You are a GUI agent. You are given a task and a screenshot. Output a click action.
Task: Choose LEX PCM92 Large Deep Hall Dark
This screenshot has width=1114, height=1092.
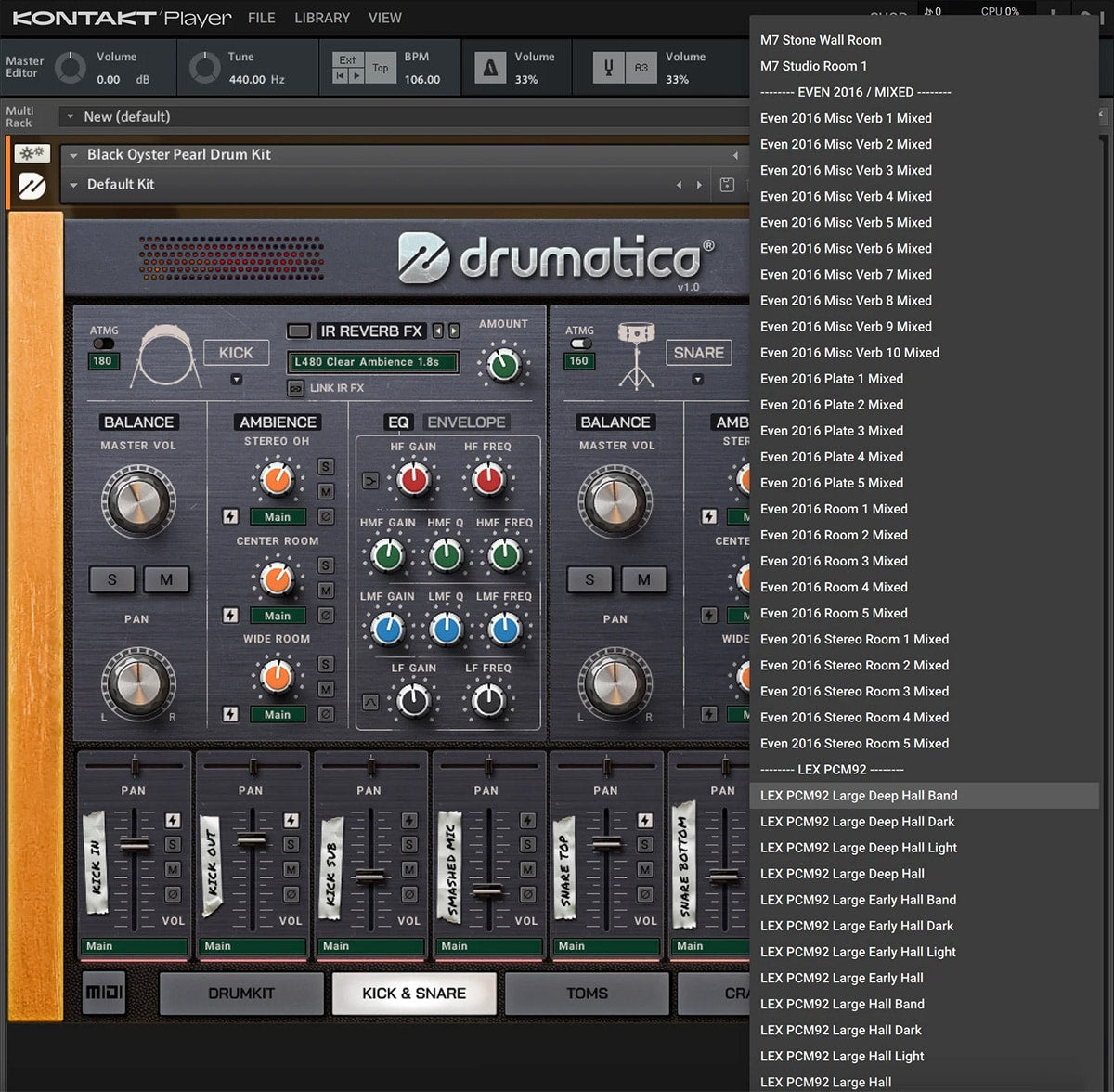tap(924, 822)
